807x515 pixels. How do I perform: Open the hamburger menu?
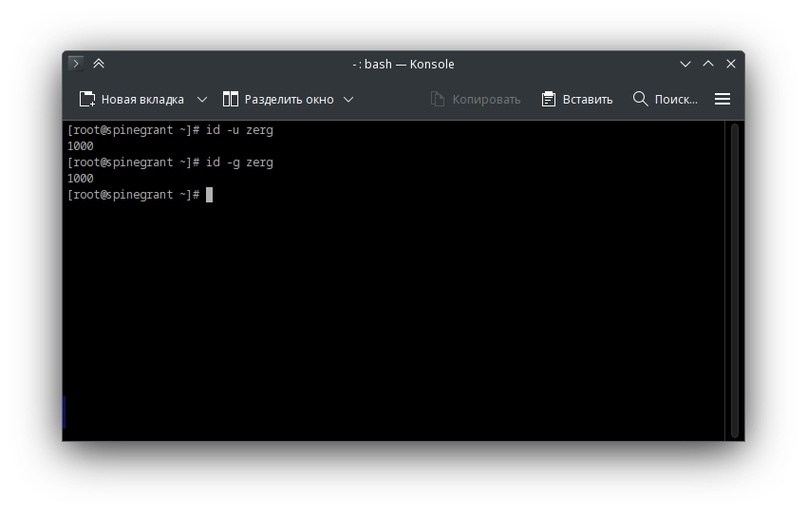click(x=722, y=99)
